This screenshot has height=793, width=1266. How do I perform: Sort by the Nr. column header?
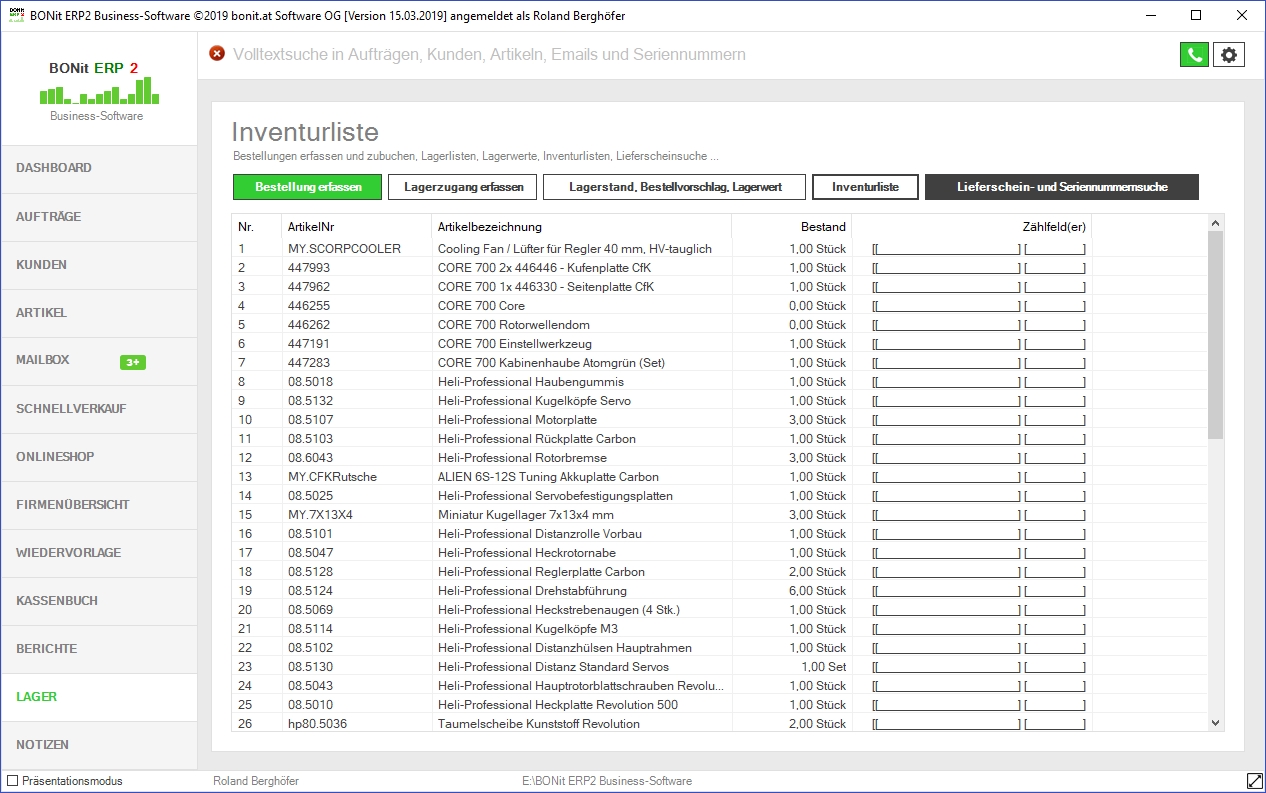(x=257, y=227)
